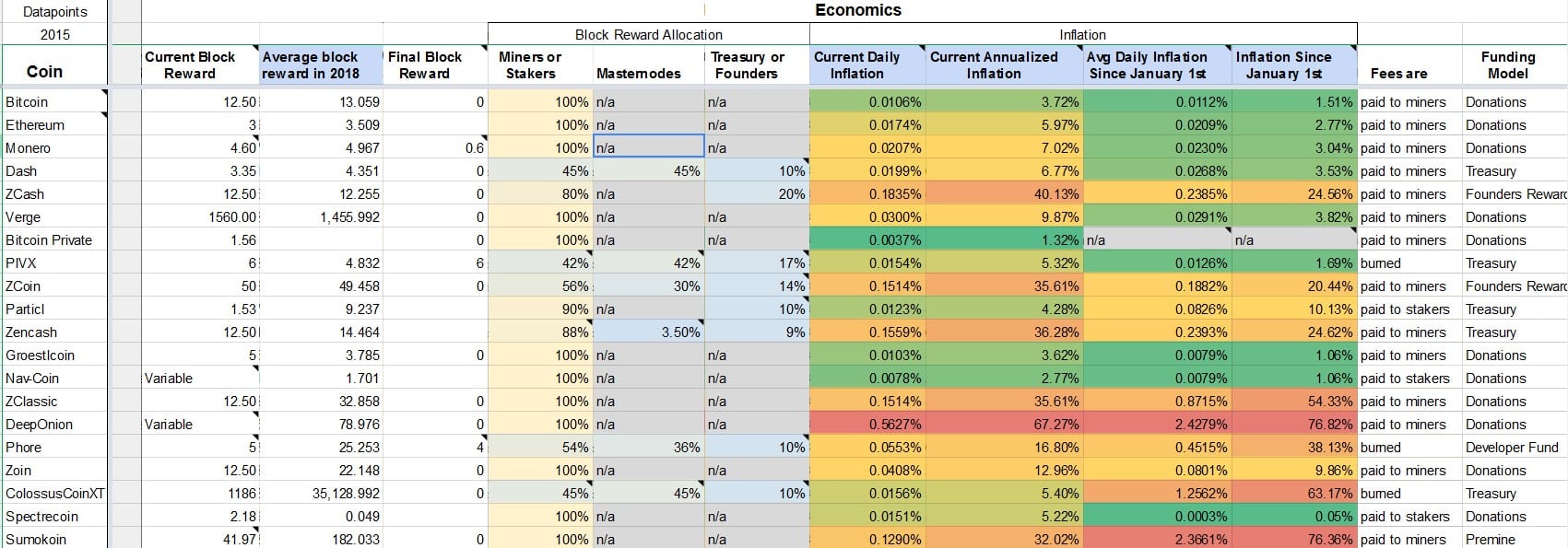Image resolution: width=1568 pixels, height=548 pixels.
Task: Click the Inflation group header cell
Action: (1083, 34)
